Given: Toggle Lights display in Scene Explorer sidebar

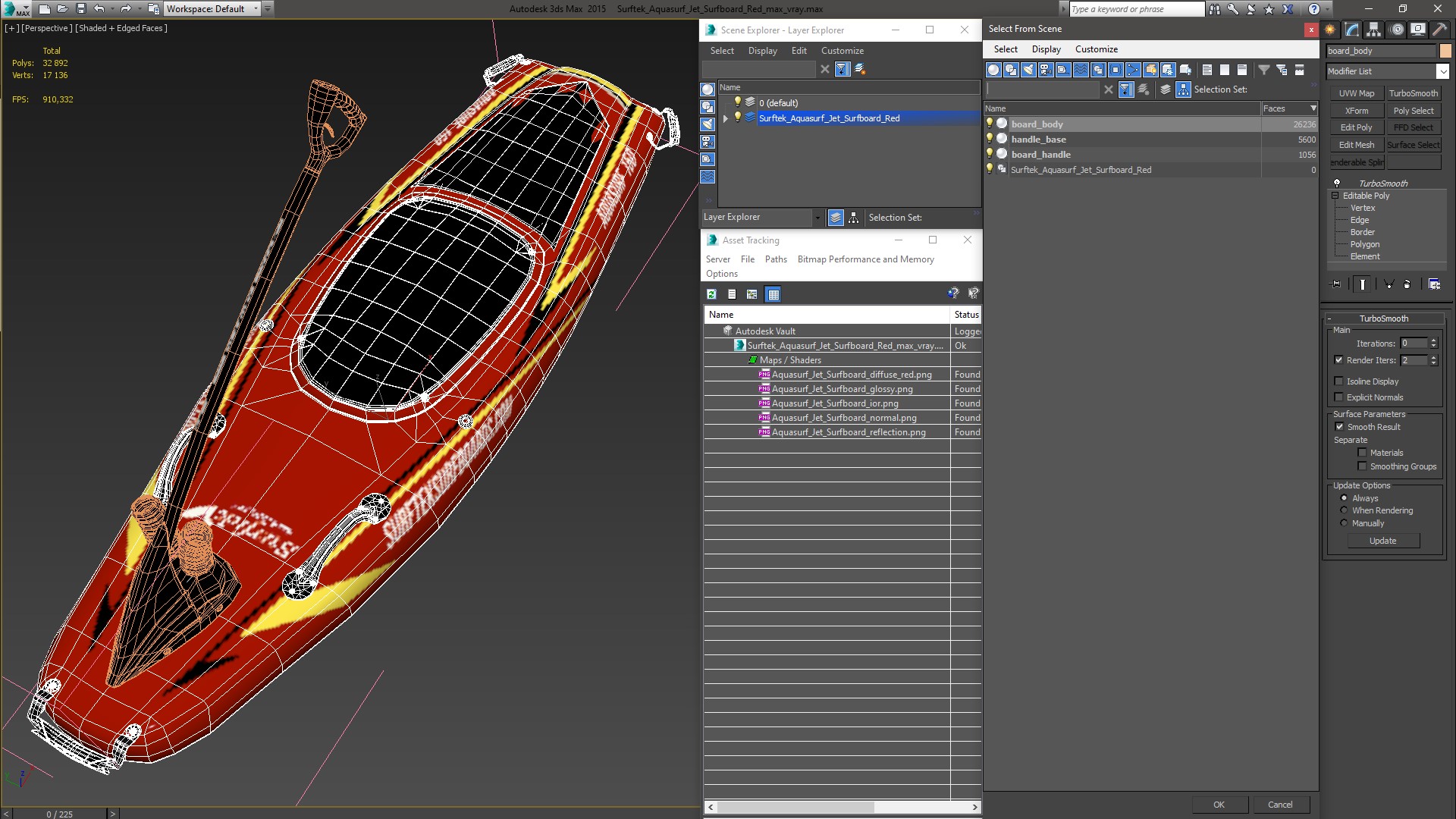Looking at the screenshot, I should 708,124.
